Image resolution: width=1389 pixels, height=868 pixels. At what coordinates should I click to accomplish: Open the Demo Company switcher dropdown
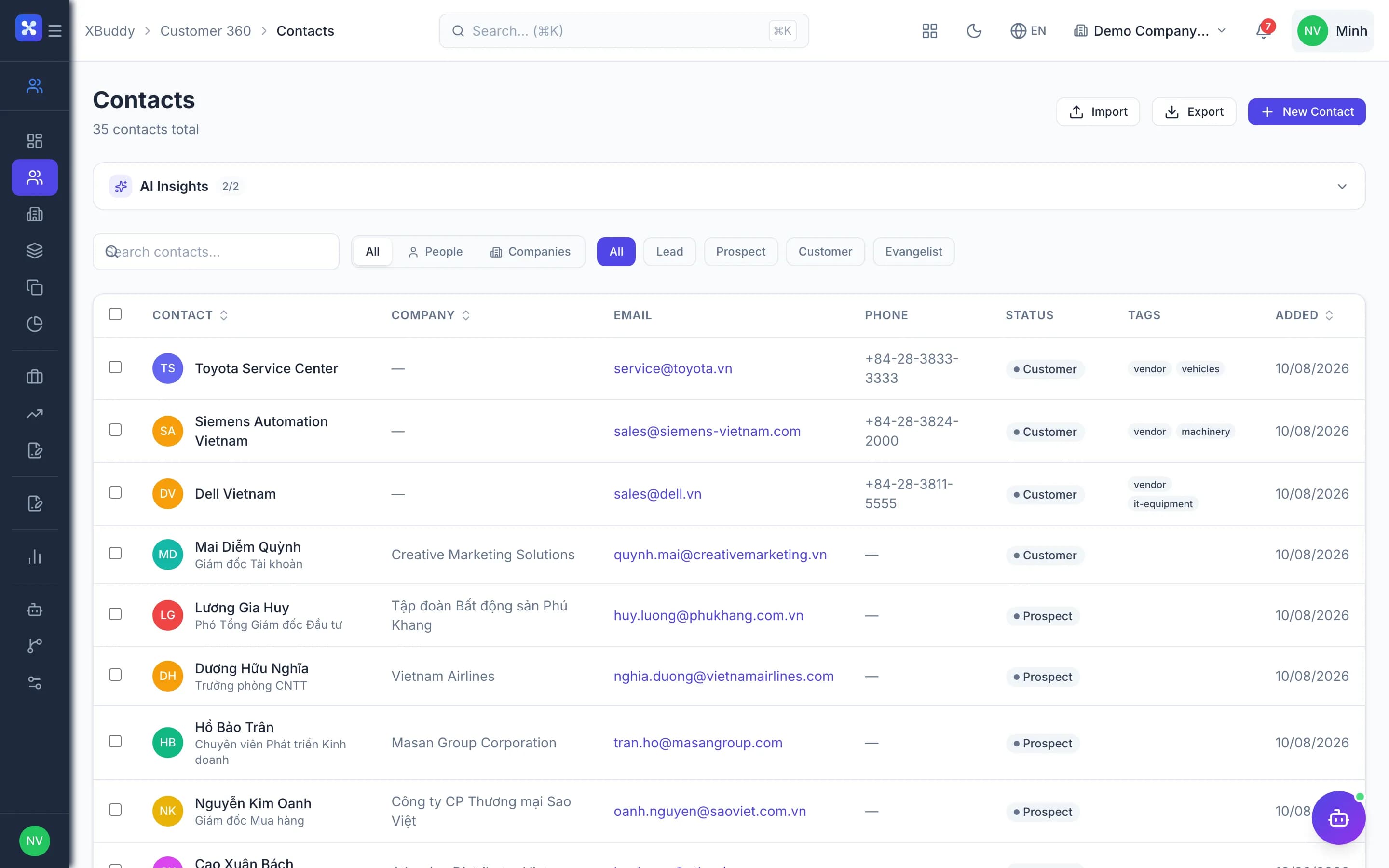click(x=1150, y=30)
